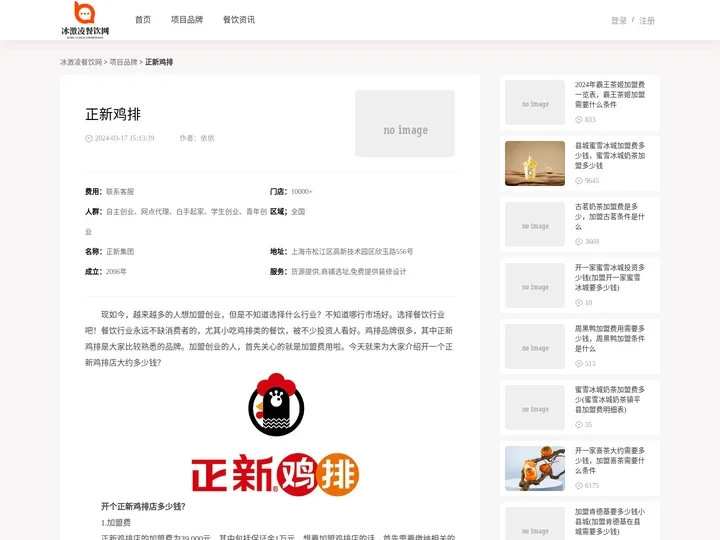The height and width of the screenshot is (540, 720).
Task: Click the red 正新鸡排 wordmark image
Action: tap(276, 474)
